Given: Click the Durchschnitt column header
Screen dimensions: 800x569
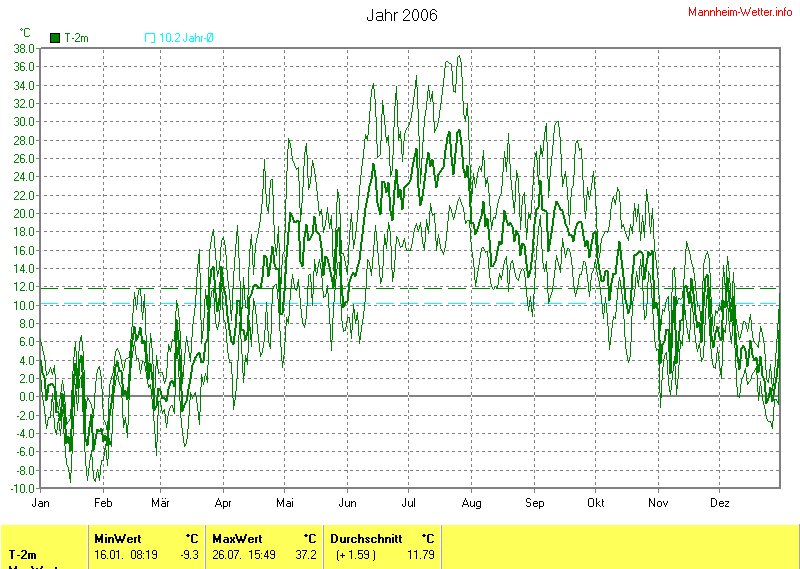Looking at the screenshot, I should click(366, 538).
